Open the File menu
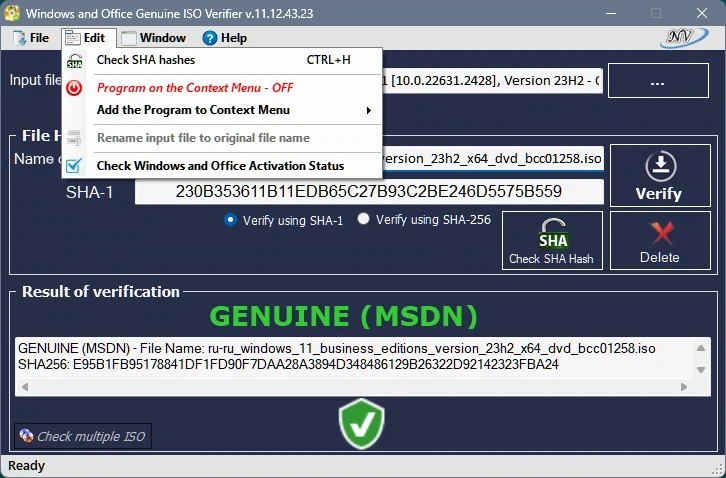The height and width of the screenshot is (478, 726). point(31,38)
